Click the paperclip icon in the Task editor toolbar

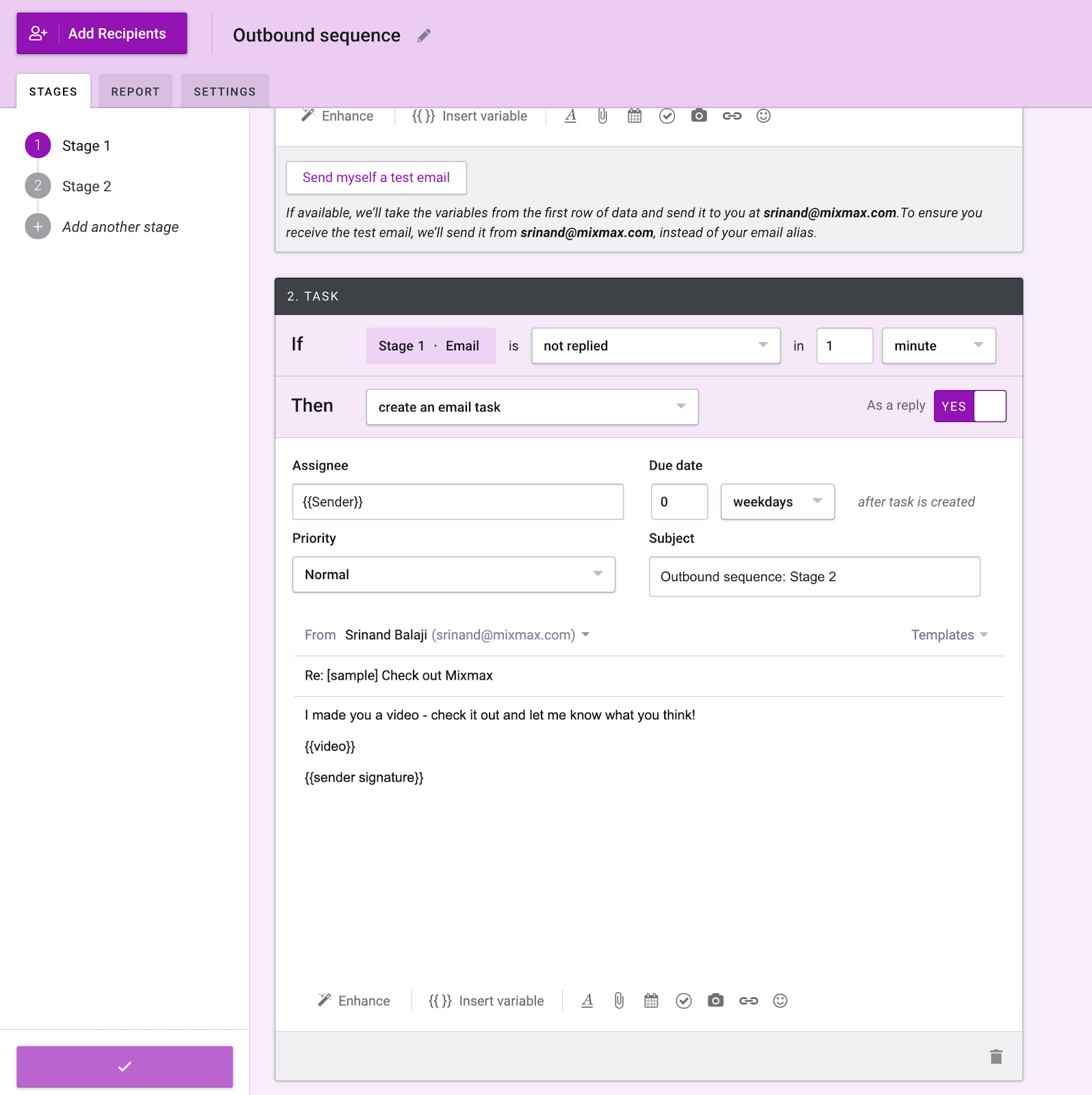tap(619, 1001)
